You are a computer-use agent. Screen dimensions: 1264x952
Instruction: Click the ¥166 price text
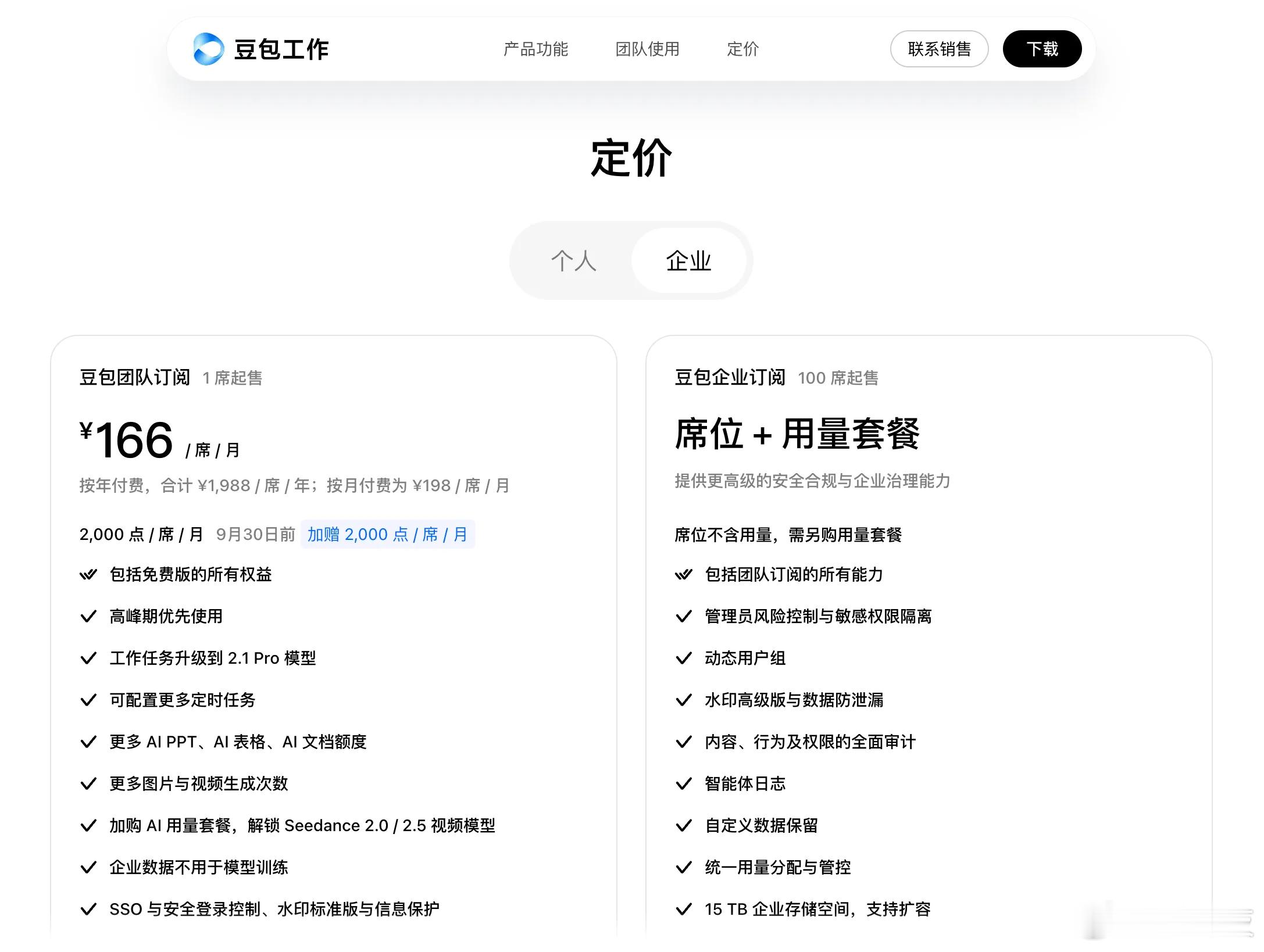(127, 439)
